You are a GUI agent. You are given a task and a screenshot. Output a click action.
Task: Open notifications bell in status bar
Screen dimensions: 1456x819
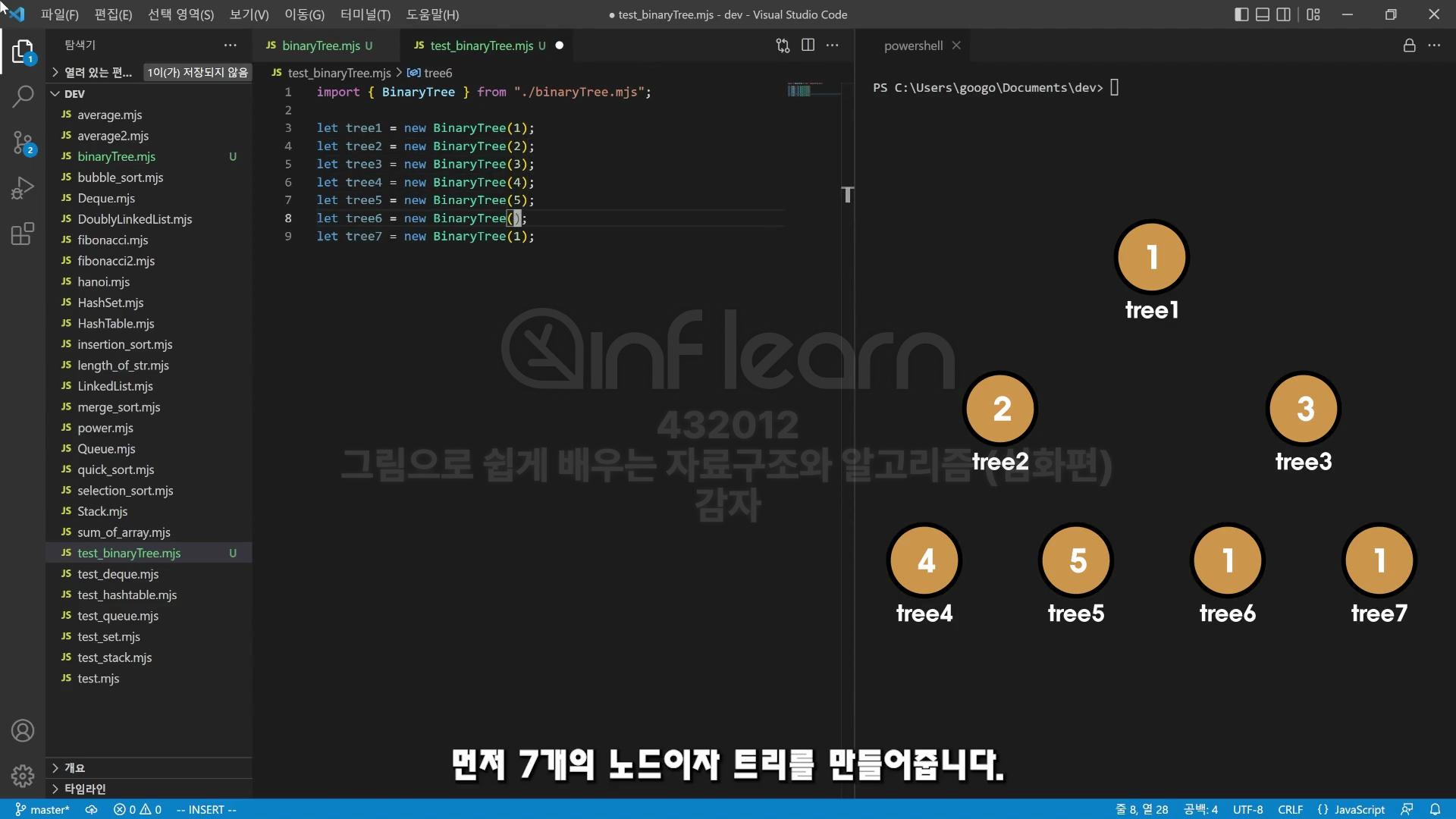click(1435, 809)
